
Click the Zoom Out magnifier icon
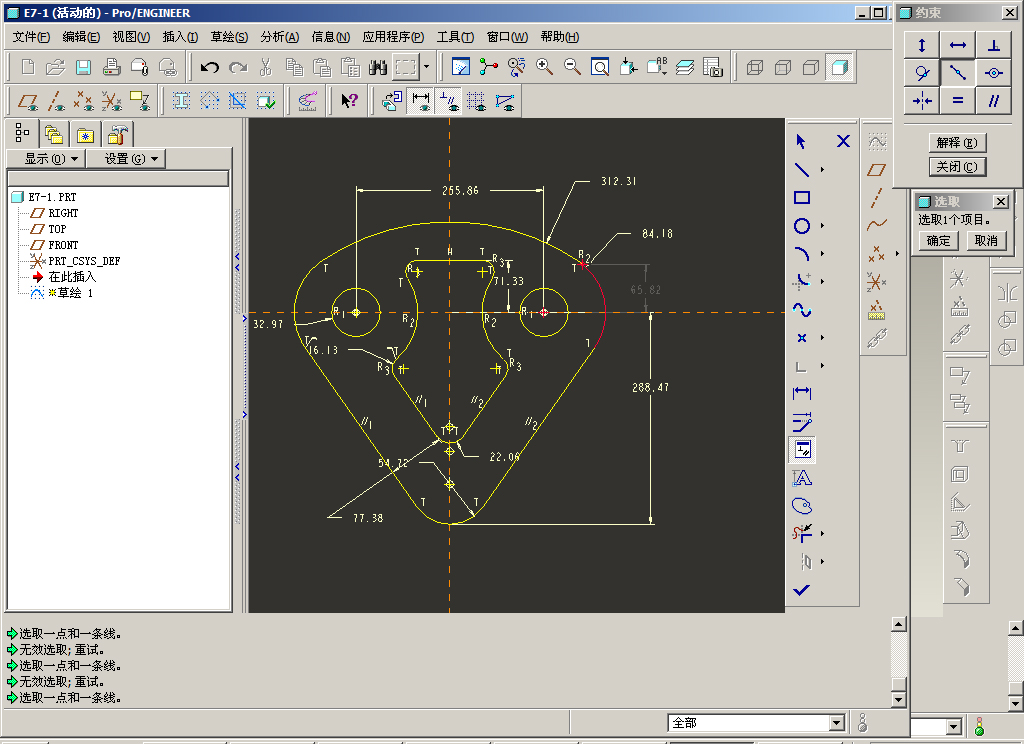[572, 67]
